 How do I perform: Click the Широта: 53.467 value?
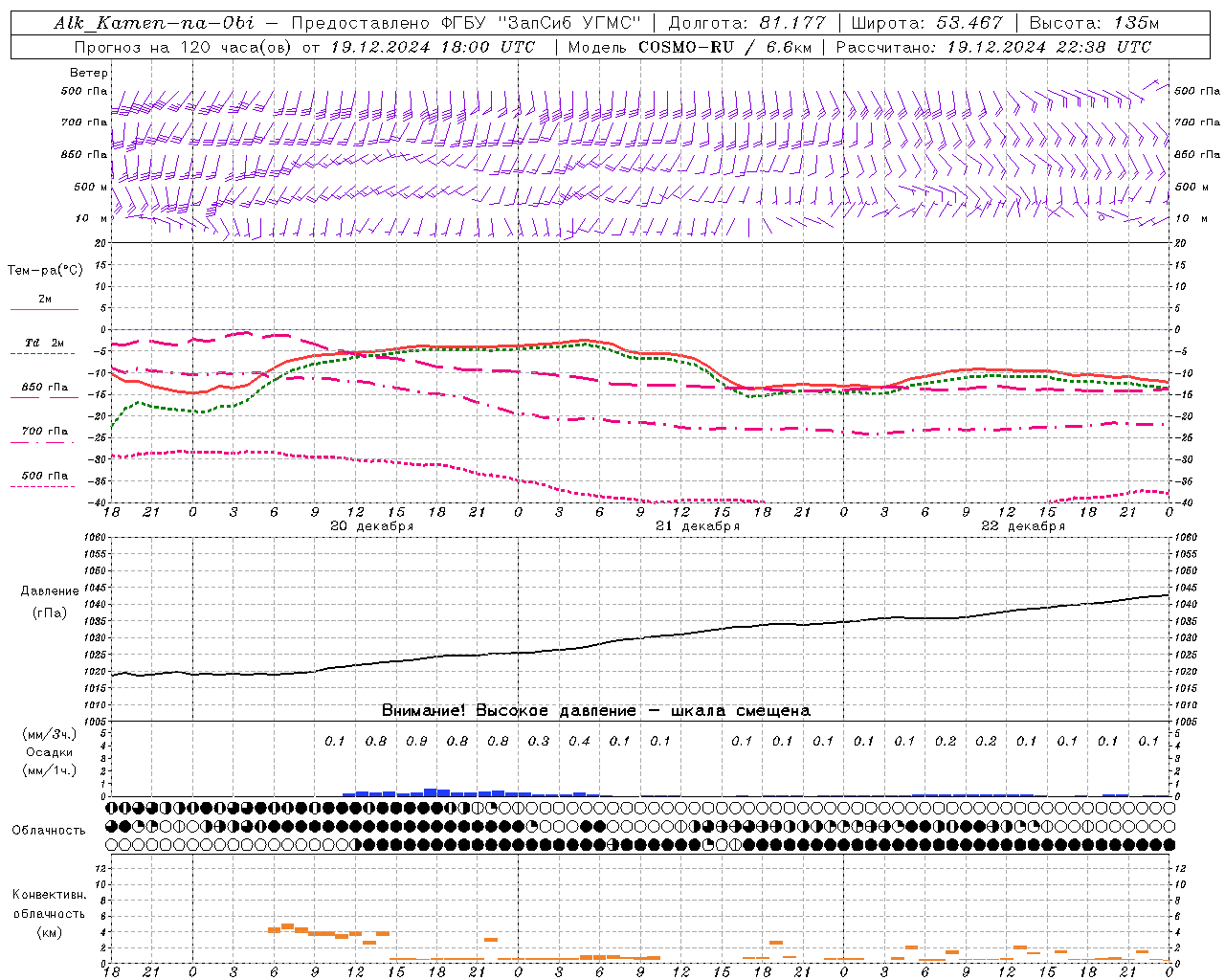click(926, 23)
